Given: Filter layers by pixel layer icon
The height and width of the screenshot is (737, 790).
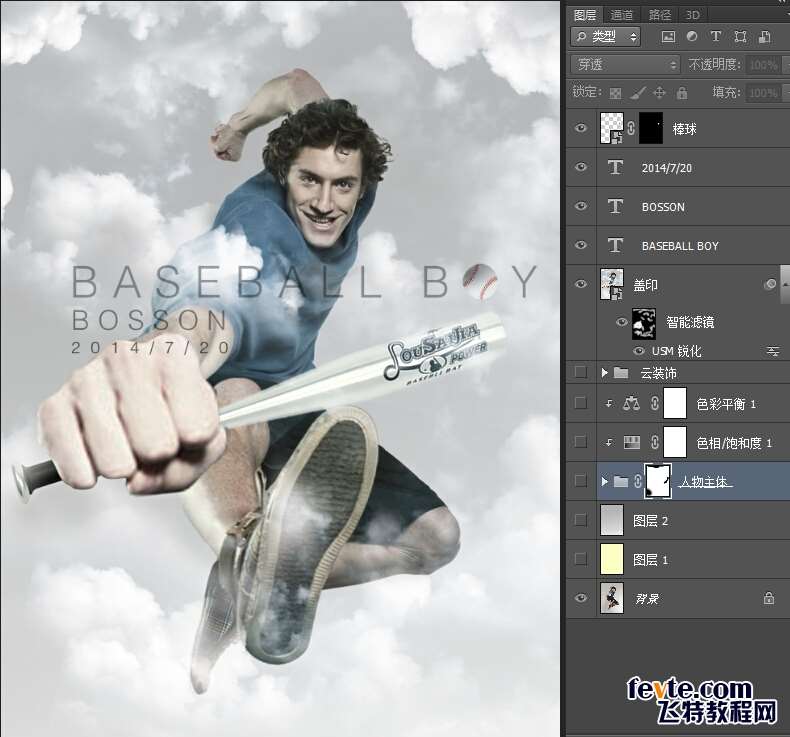Looking at the screenshot, I should click(668, 37).
